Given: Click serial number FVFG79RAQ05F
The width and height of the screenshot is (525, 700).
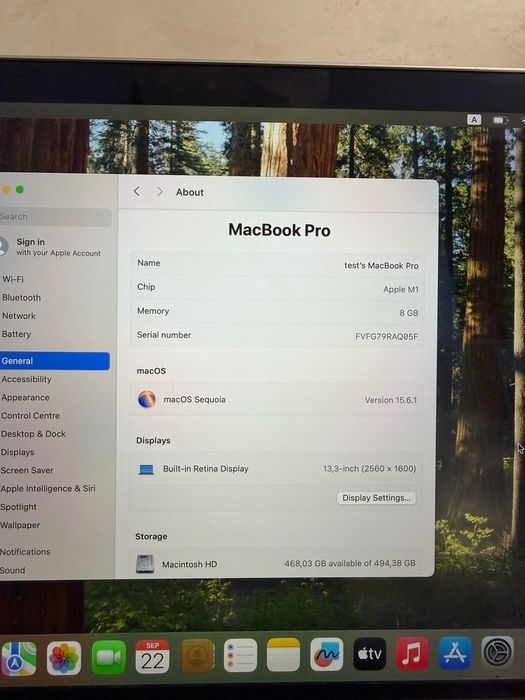Looking at the screenshot, I should coord(387,336).
